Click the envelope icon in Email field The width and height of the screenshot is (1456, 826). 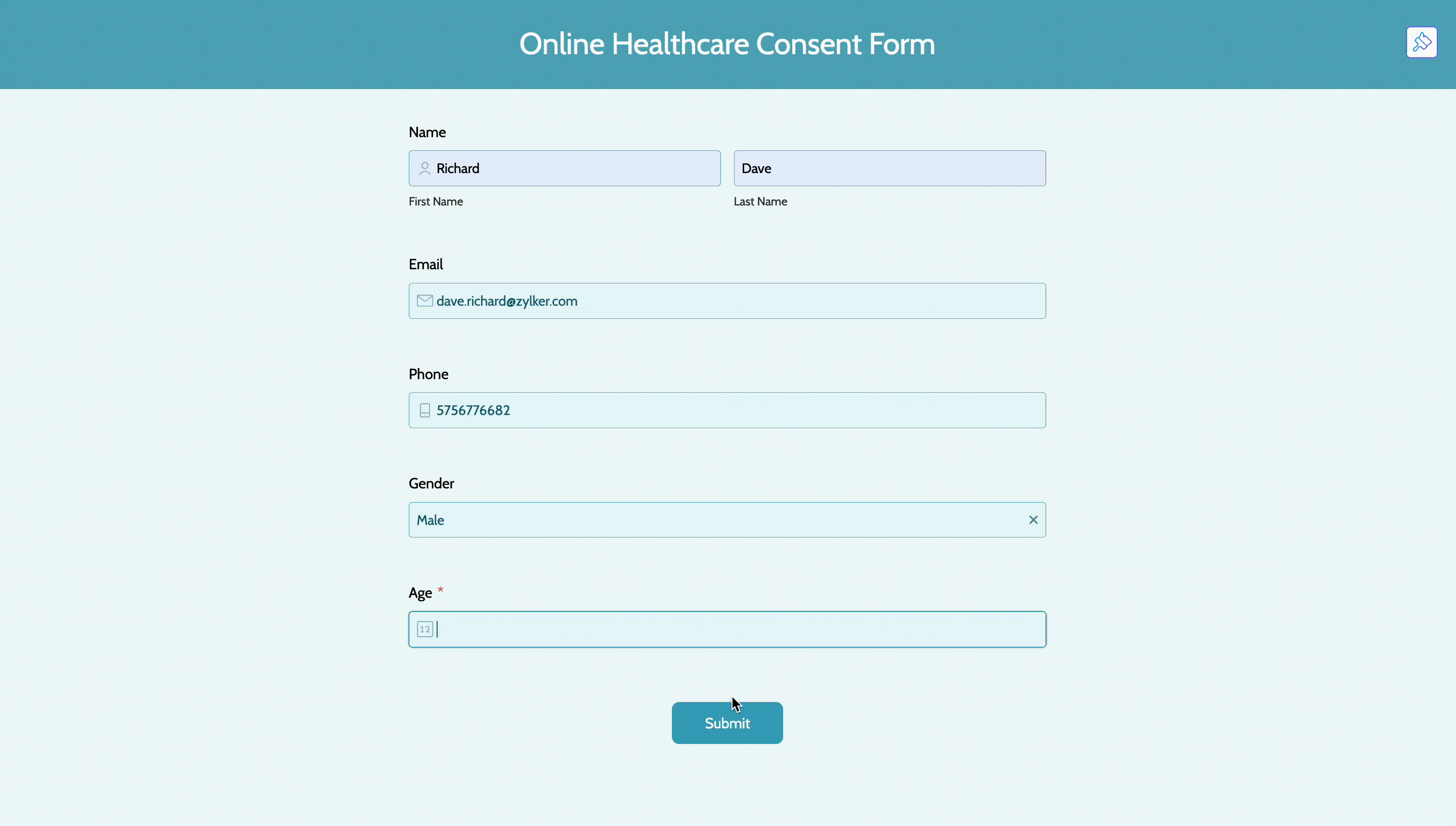[424, 301]
